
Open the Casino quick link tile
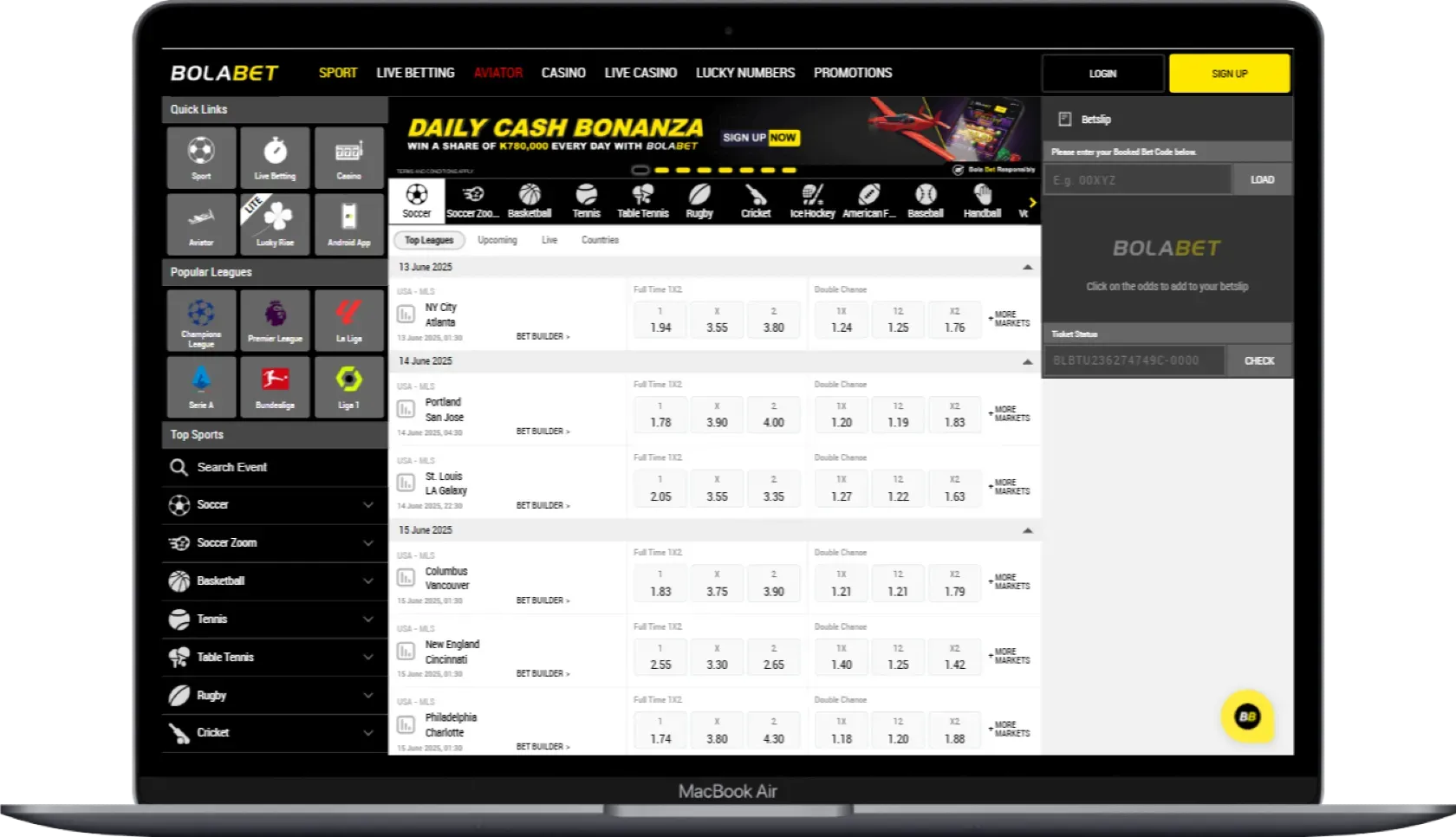(x=348, y=158)
